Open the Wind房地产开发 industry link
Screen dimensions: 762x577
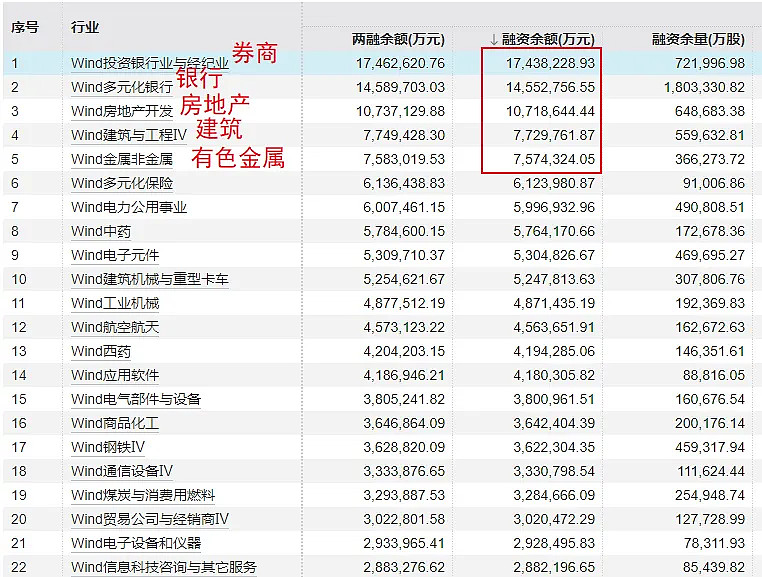122,111
